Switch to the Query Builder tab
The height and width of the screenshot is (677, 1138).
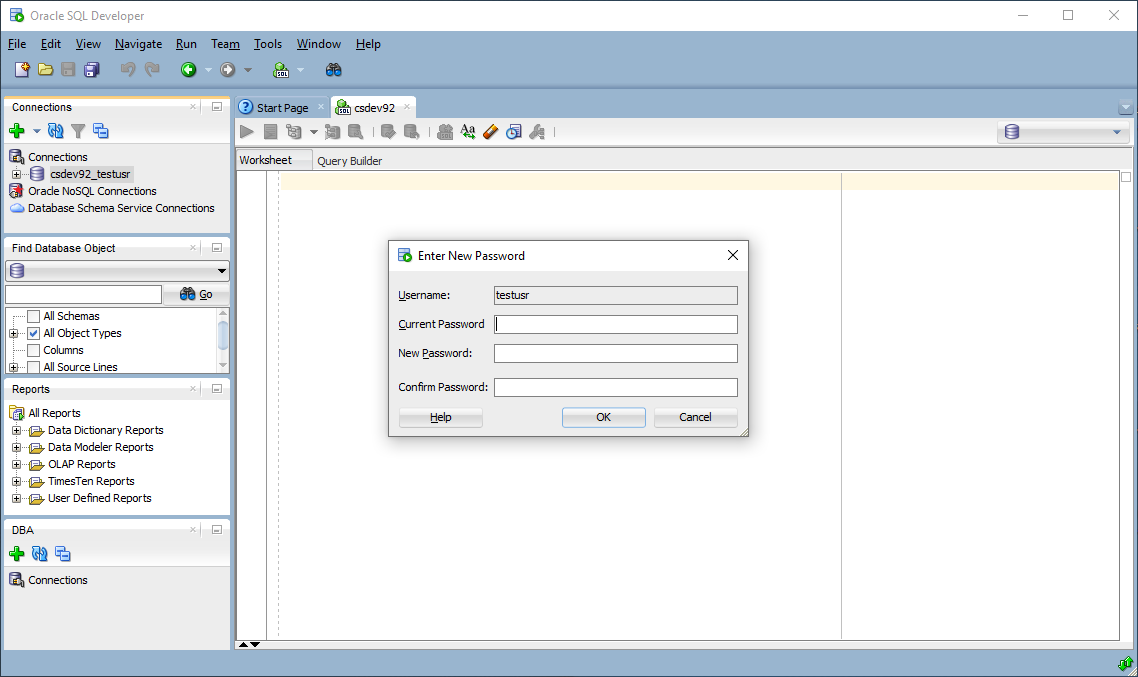click(x=349, y=161)
